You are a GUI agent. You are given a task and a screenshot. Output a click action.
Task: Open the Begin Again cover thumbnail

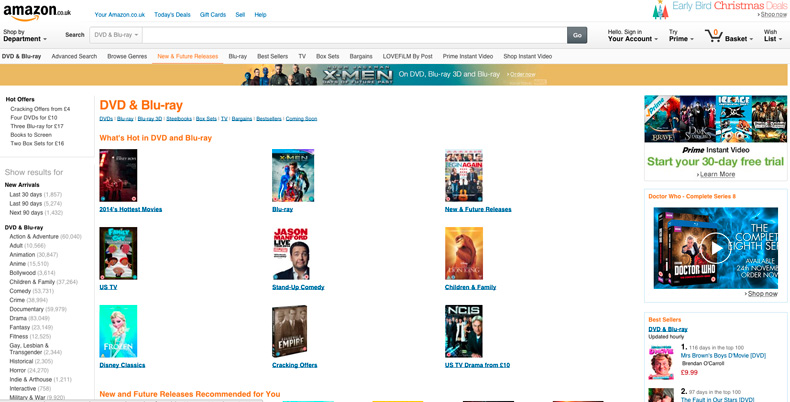pyautogui.click(x=464, y=175)
